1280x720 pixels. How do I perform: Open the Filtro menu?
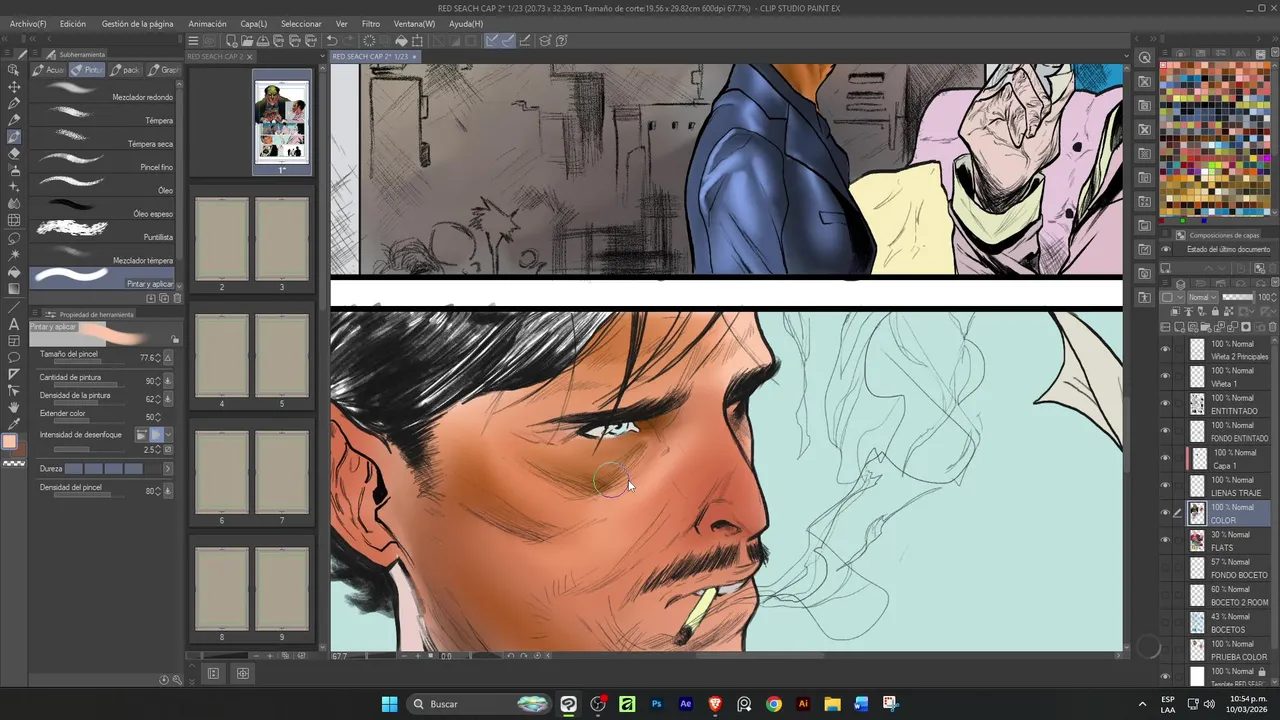[370, 23]
